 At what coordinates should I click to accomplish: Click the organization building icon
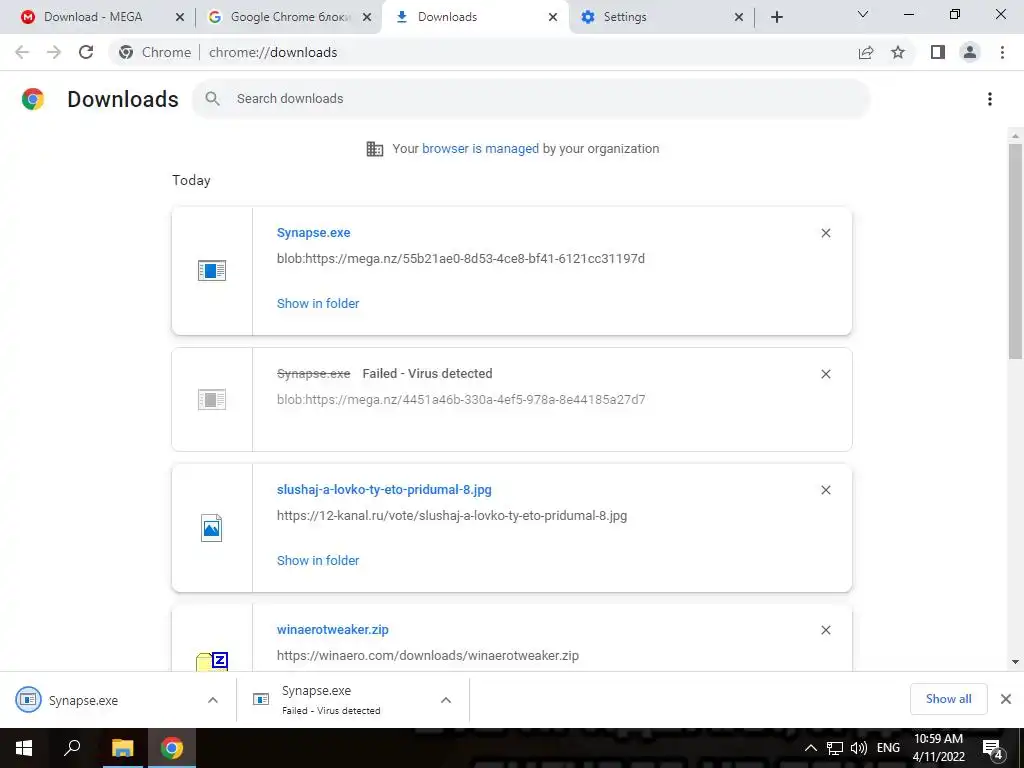tap(375, 149)
